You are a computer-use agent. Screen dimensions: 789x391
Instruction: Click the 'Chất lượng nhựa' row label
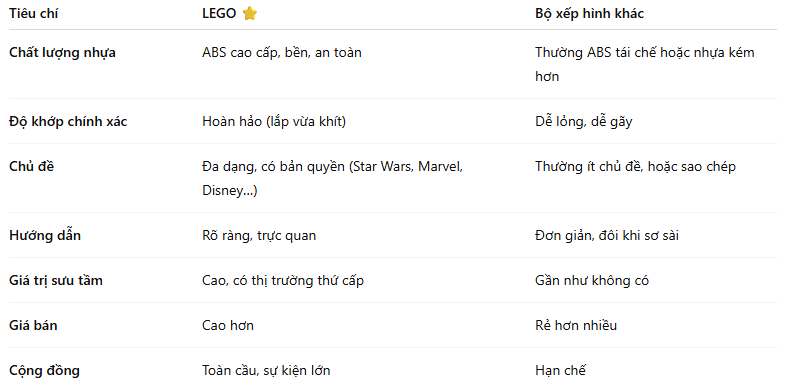(62, 52)
